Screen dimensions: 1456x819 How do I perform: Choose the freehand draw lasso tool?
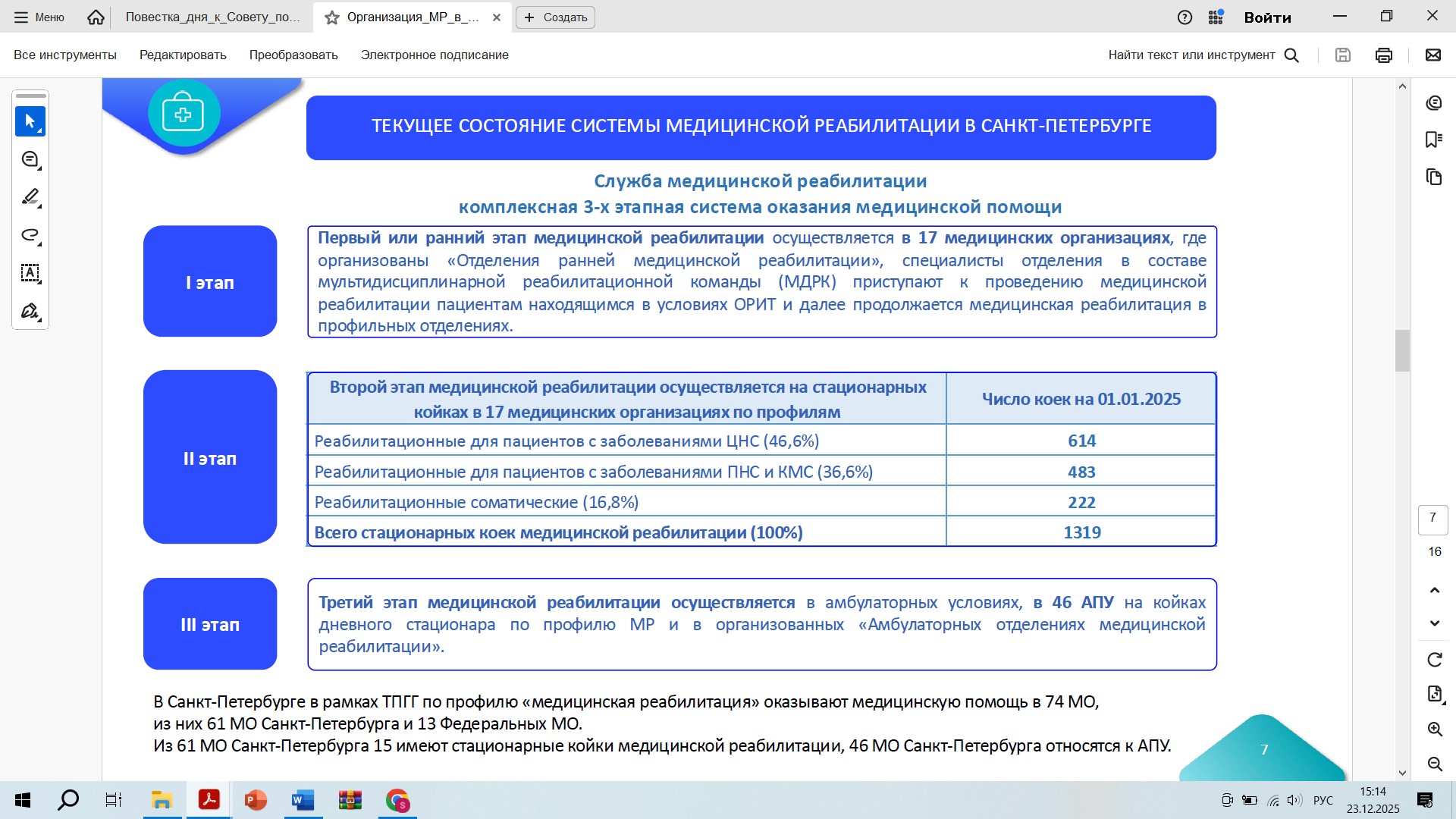pos(30,235)
